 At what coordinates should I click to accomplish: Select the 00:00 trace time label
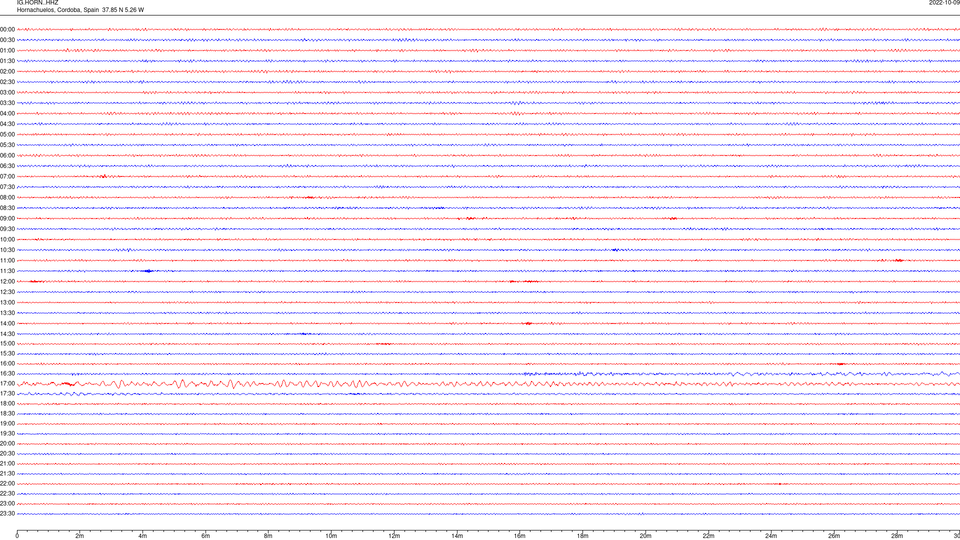click(x=7, y=29)
